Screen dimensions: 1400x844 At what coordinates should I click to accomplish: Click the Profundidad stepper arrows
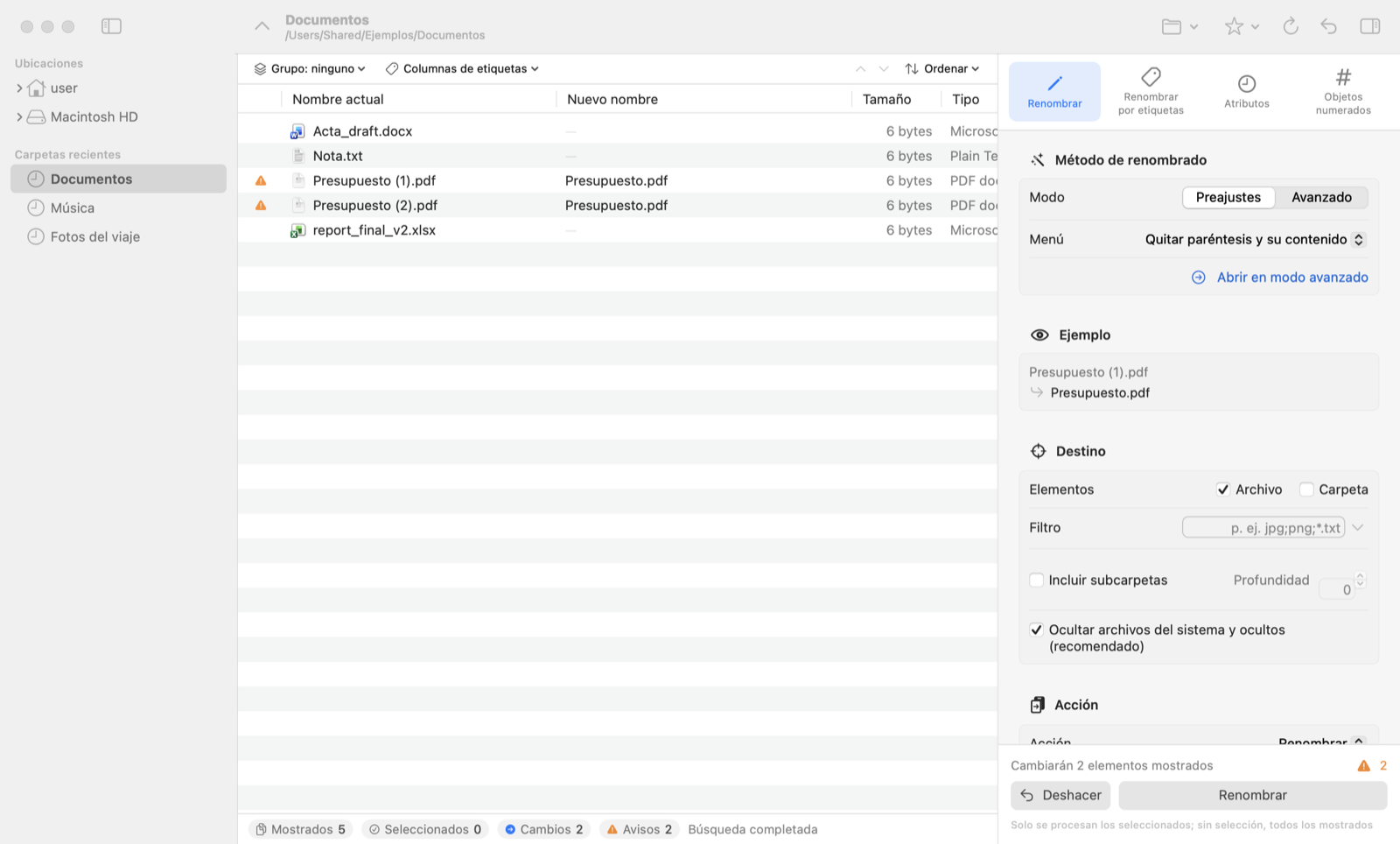click(1360, 580)
